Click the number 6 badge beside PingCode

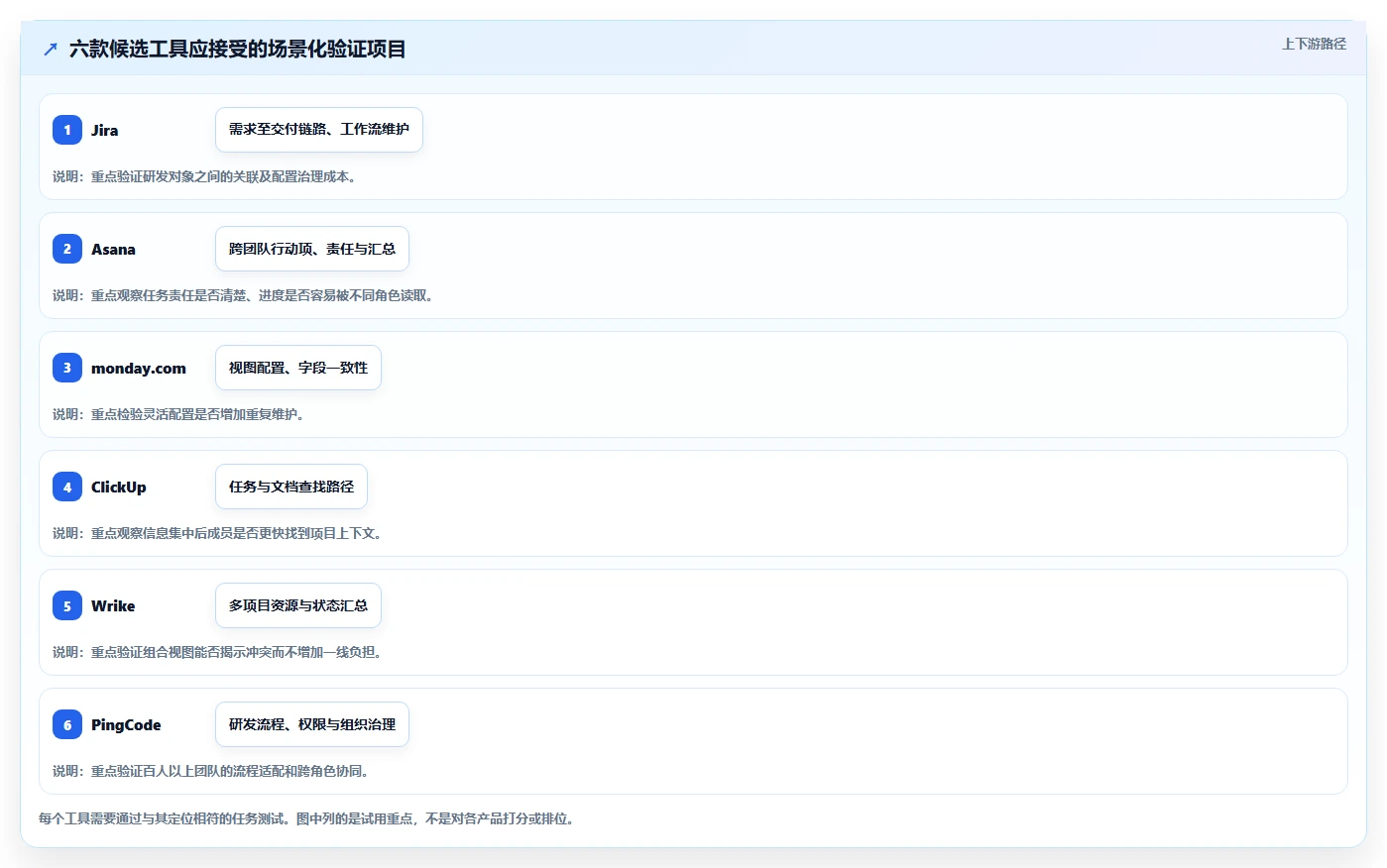(x=67, y=724)
